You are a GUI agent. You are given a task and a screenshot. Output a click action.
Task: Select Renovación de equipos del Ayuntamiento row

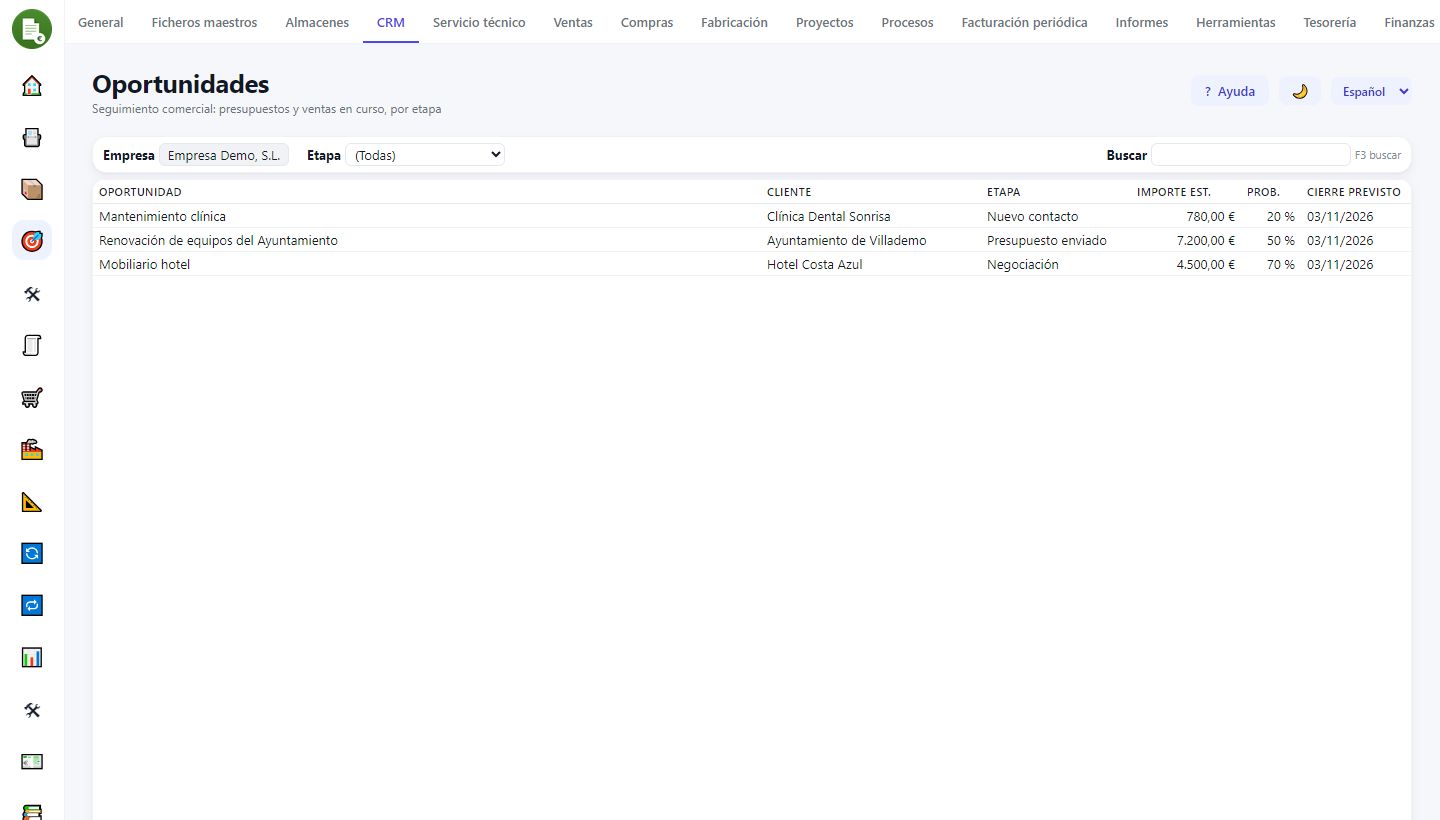pyautogui.click(x=752, y=240)
